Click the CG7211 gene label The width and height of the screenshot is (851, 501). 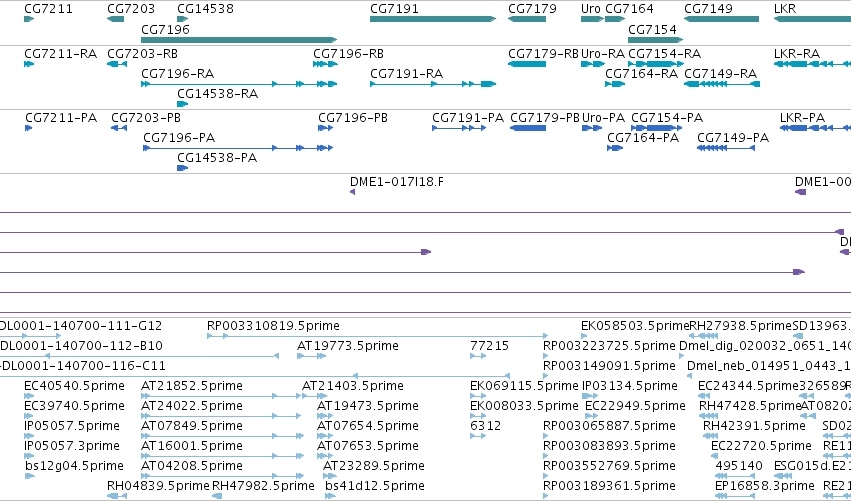[48, 9]
